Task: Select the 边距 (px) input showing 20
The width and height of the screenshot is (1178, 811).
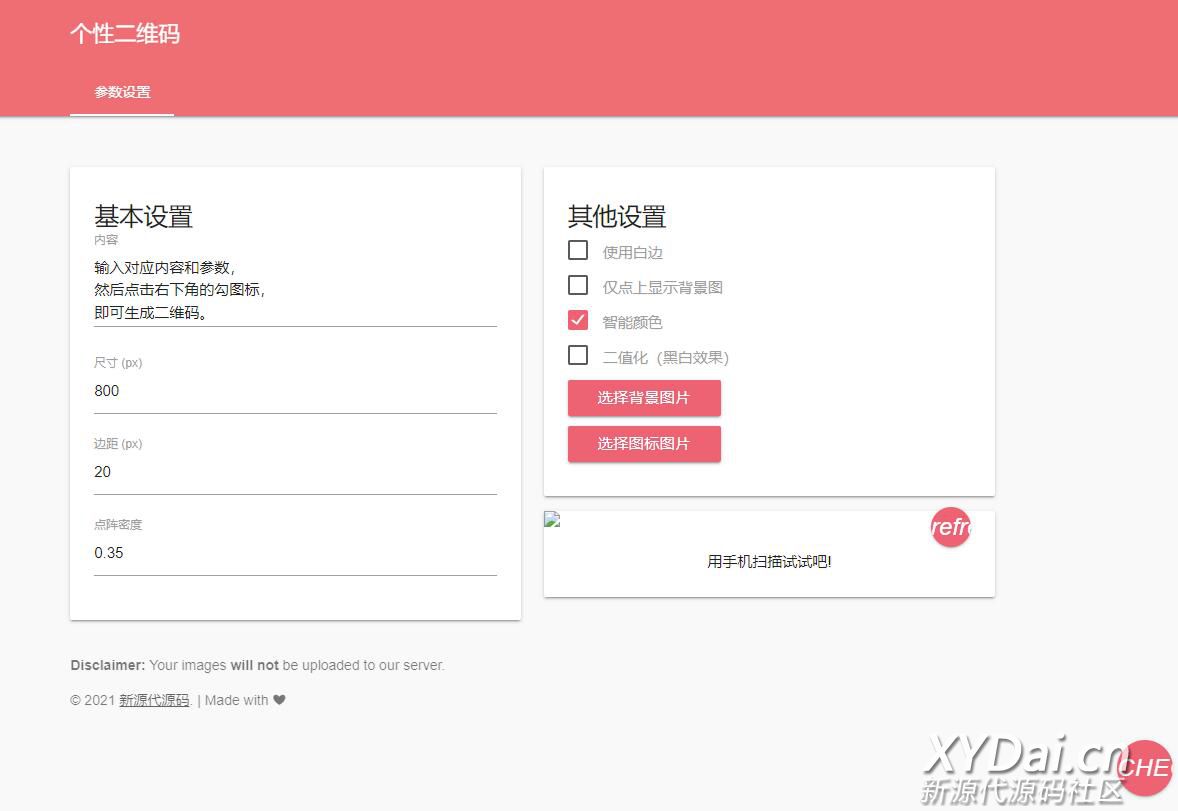Action: [x=295, y=472]
